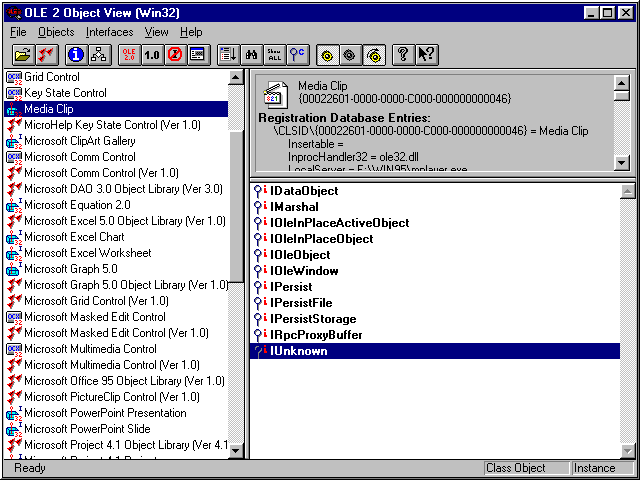The height and width of the screenshot is (480, 640).
Task: Click the question mark help icon
Action: pyautogui.click(x=403, y=54)
